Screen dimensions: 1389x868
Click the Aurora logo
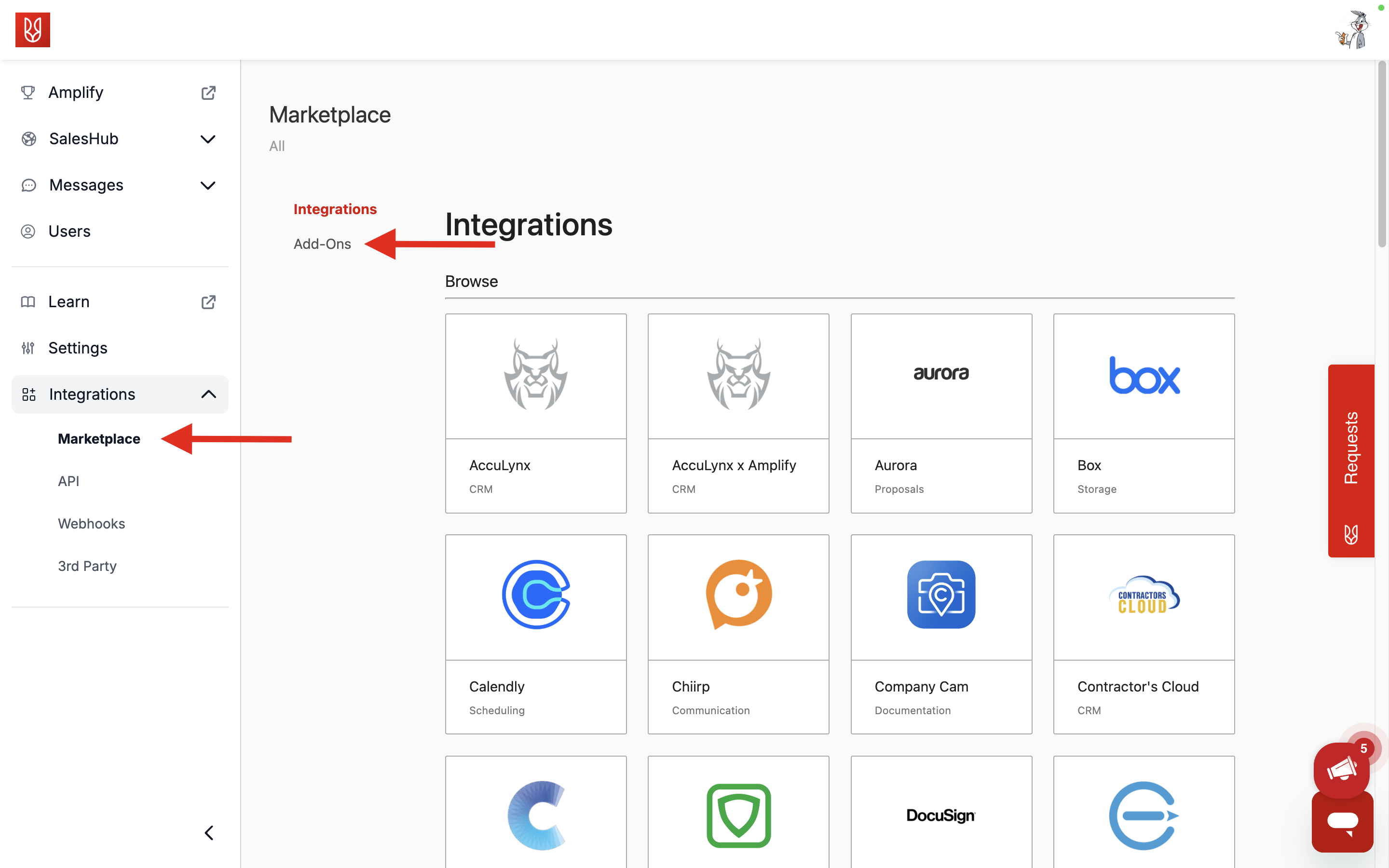[941, 374]
